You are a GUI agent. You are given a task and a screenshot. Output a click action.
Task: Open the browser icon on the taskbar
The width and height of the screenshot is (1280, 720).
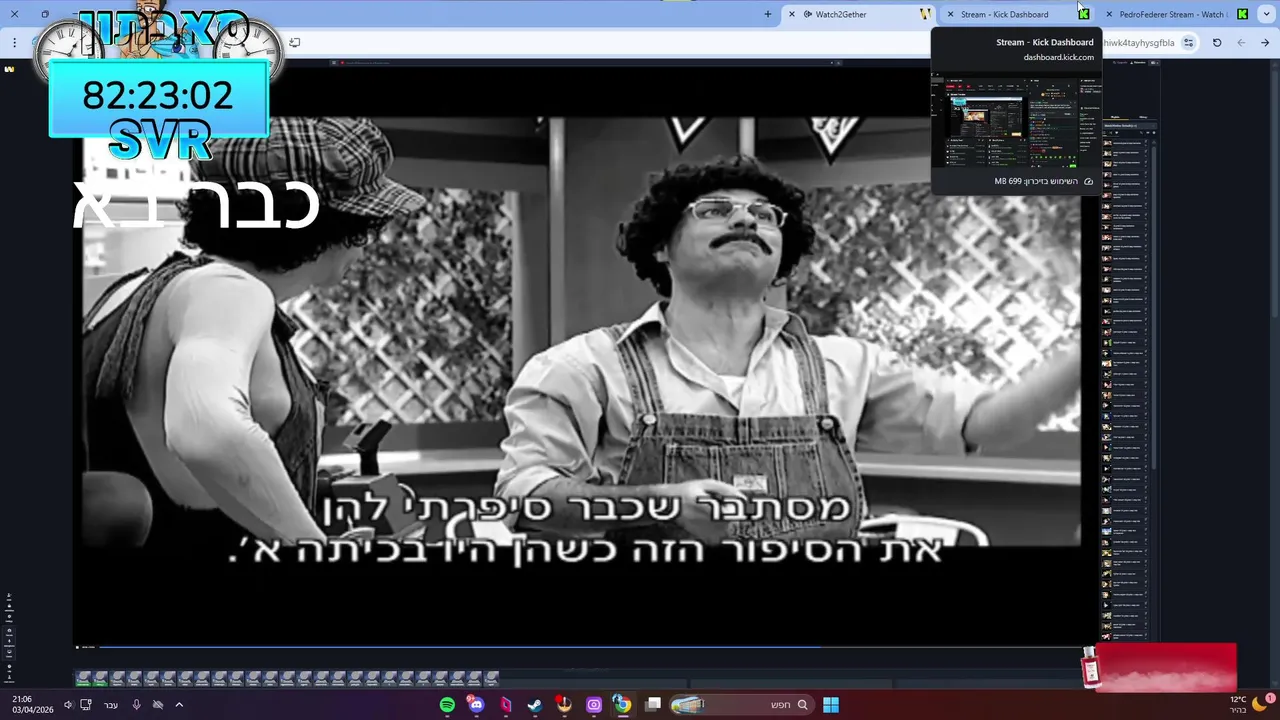[x=623, y=705]
